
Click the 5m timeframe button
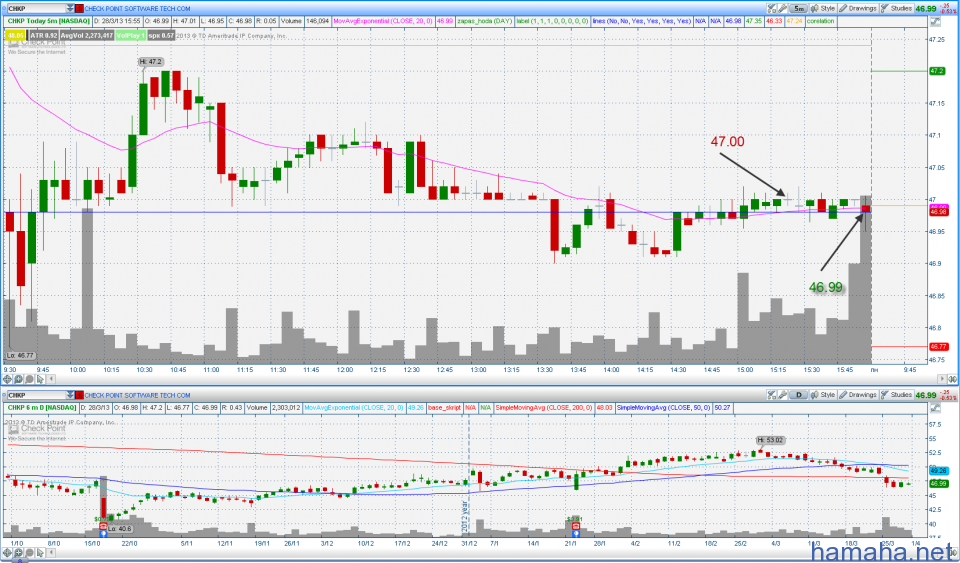pyautogui.click(x=801, y=7)
